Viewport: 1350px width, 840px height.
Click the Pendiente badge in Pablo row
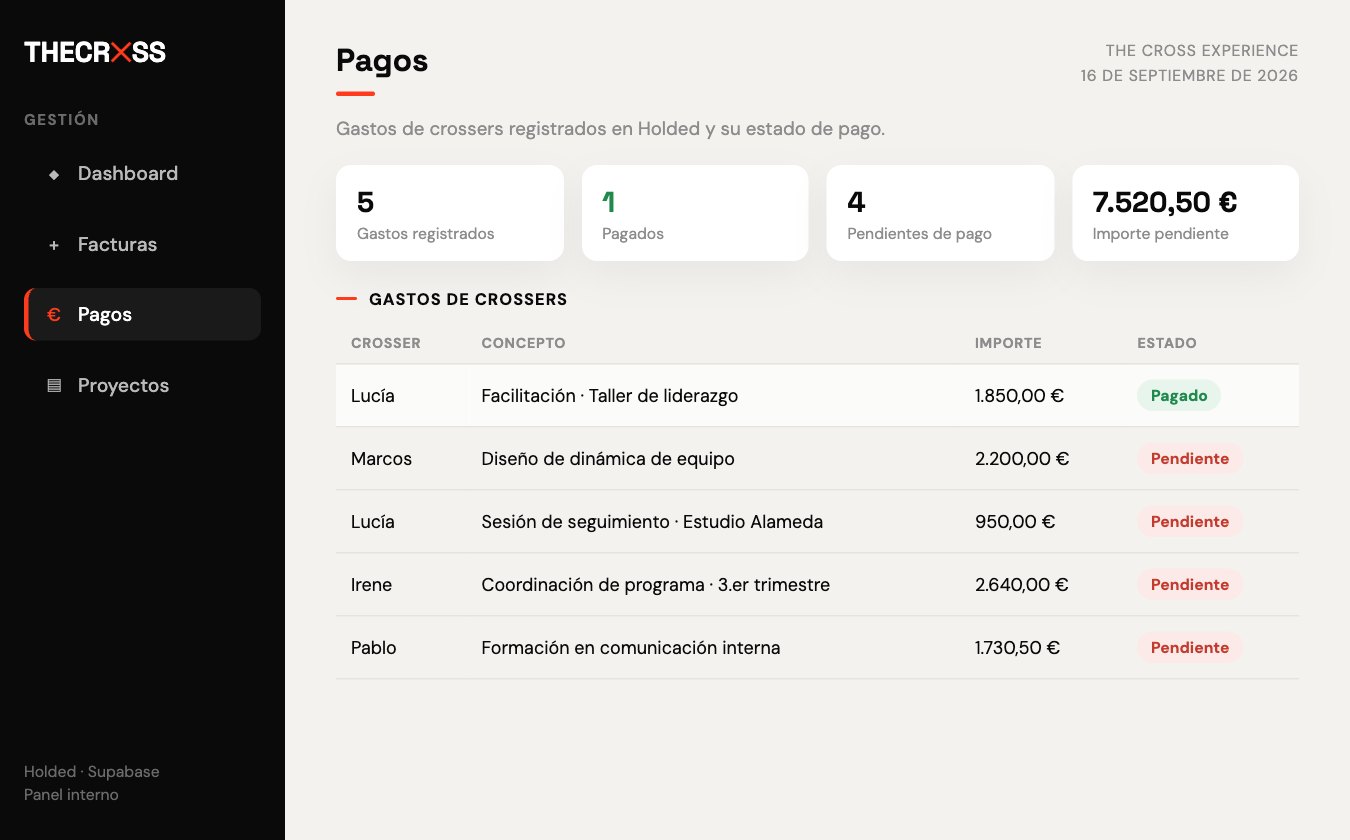(1190, 648)
